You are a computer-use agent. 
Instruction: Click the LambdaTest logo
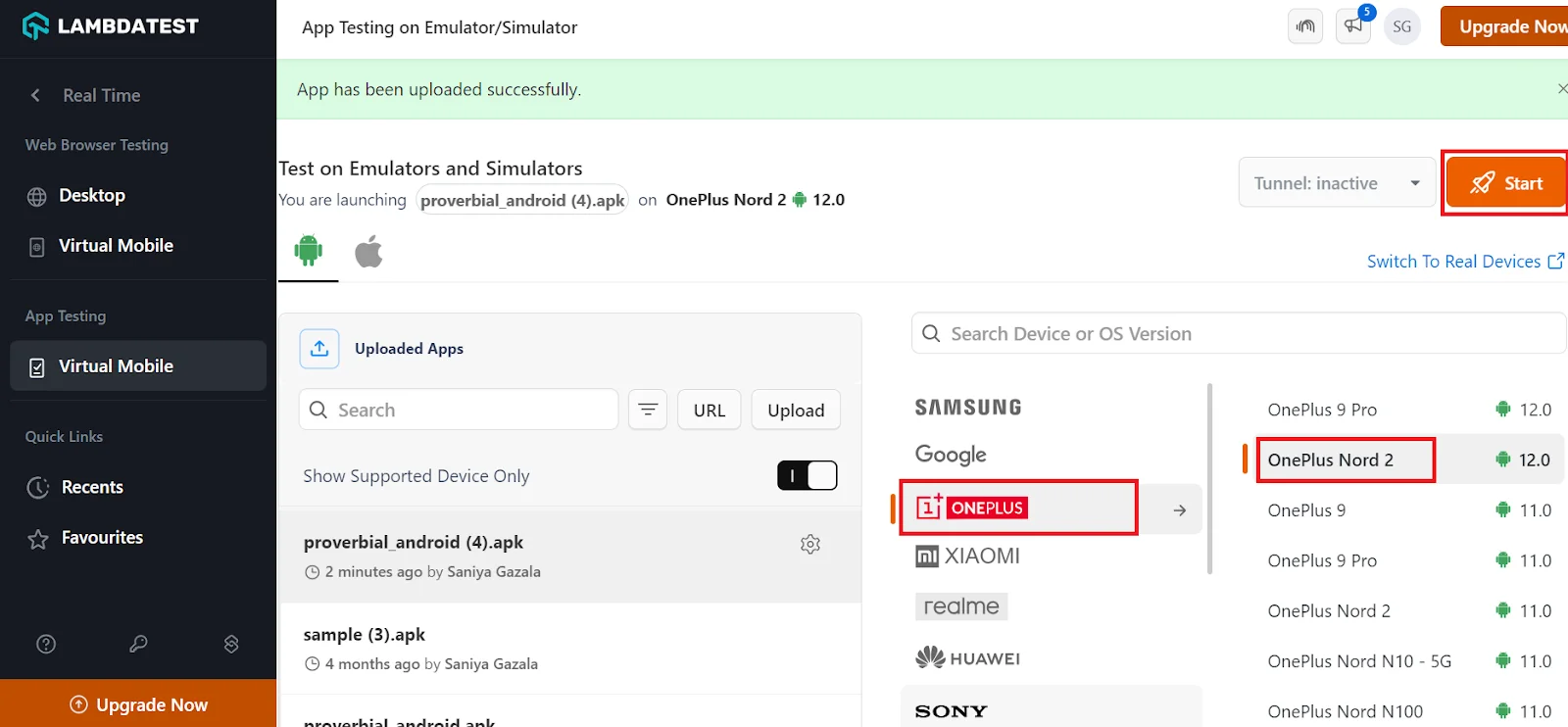pos(110,26)
